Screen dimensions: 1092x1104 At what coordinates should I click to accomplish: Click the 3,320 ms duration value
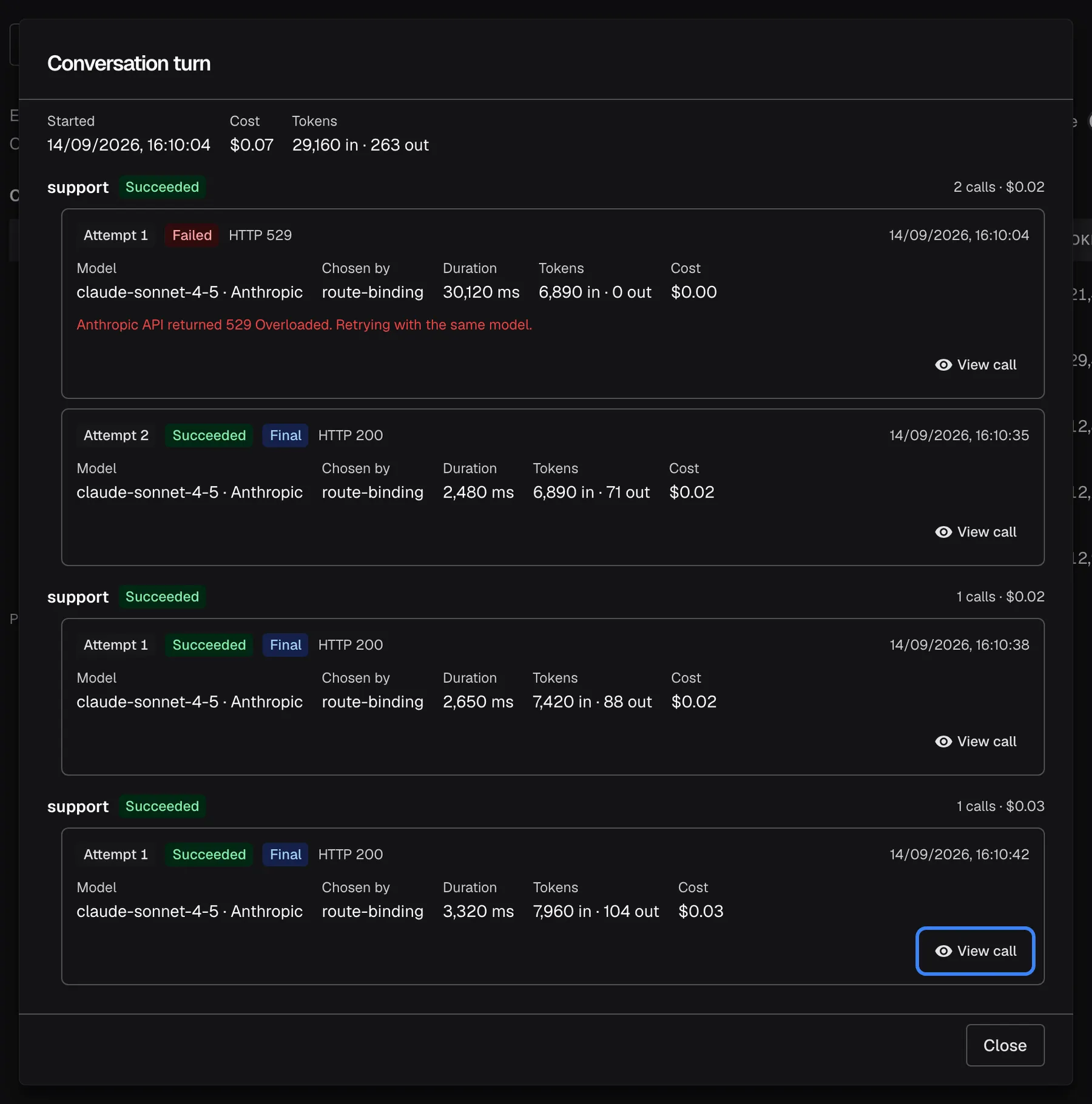point(478,911)
